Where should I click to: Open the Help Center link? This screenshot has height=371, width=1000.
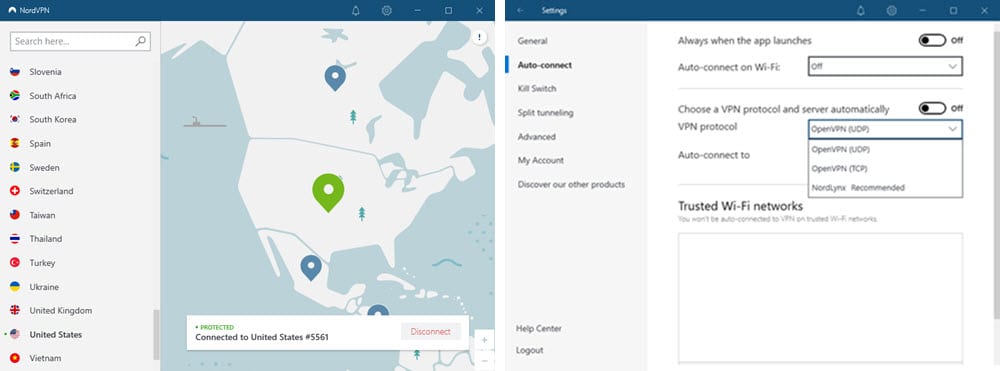[x=539, y=329]
